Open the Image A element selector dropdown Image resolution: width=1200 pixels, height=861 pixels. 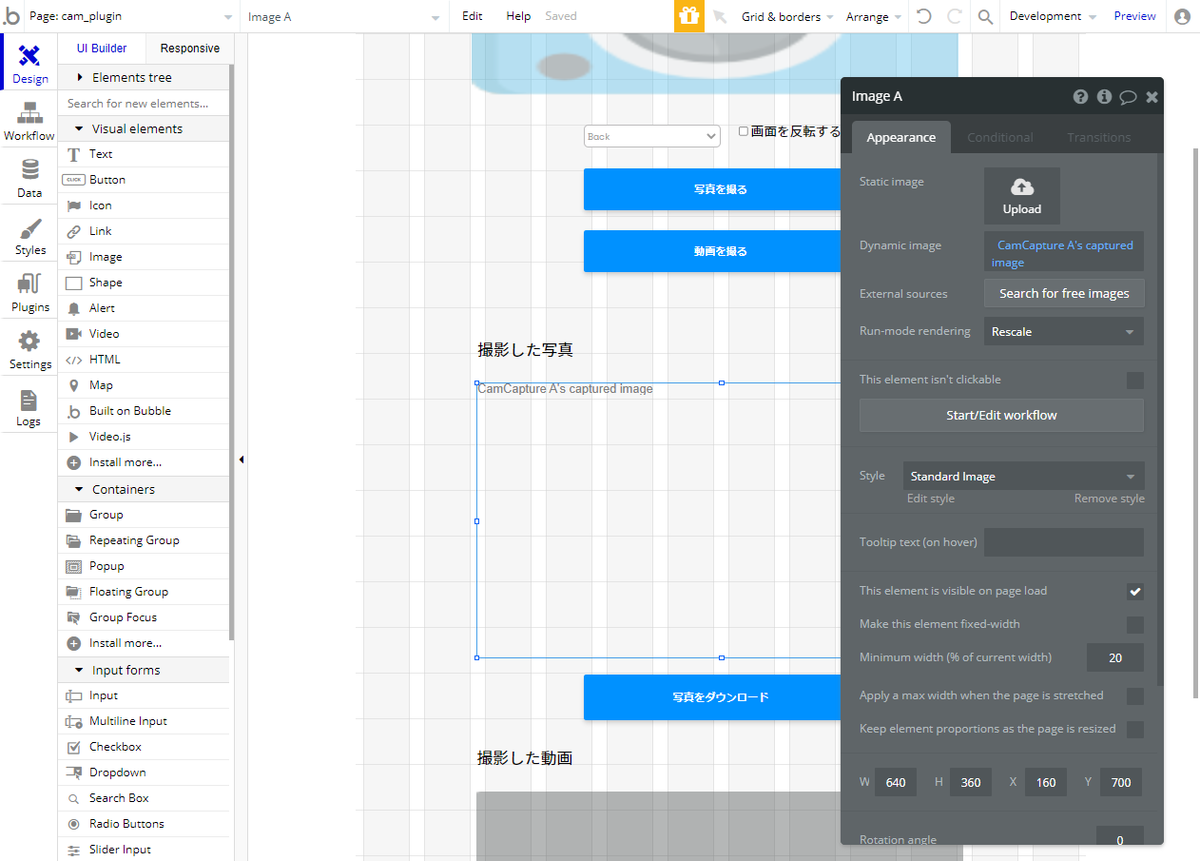coord(344,17)
